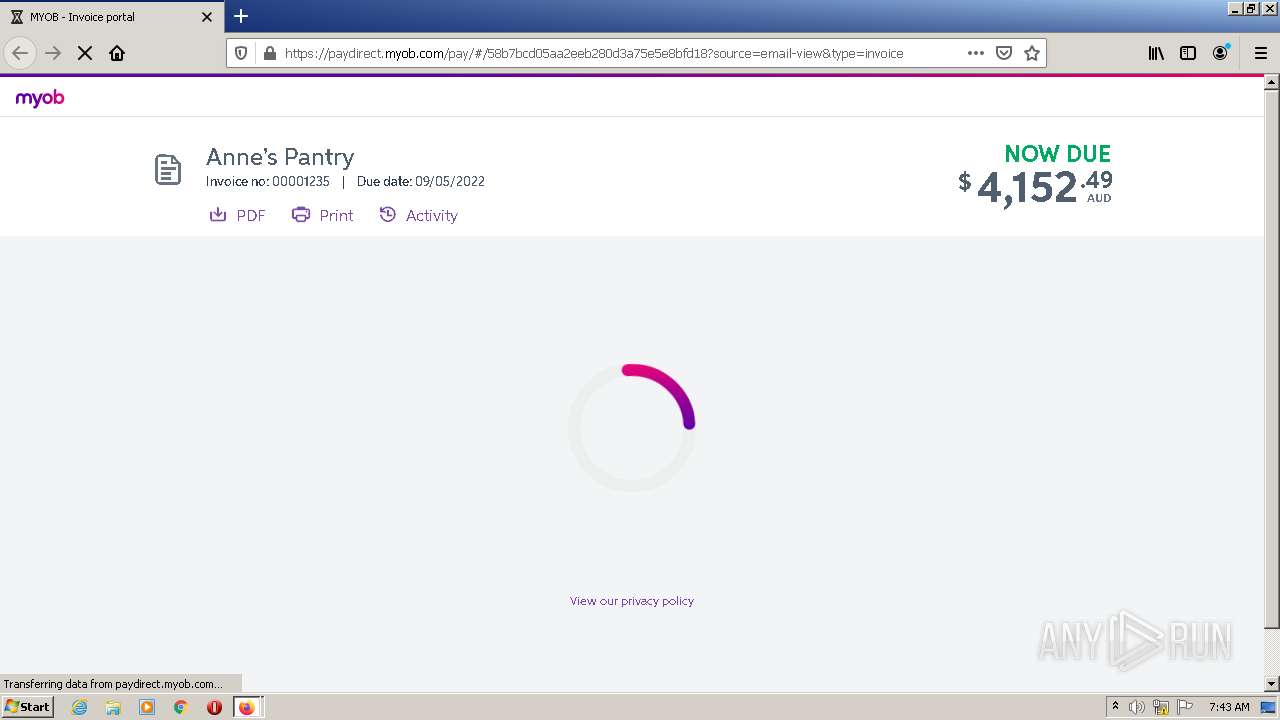1280x720 pixels.
Task: Click due date 09/05/2022
Action: [450, 182]
